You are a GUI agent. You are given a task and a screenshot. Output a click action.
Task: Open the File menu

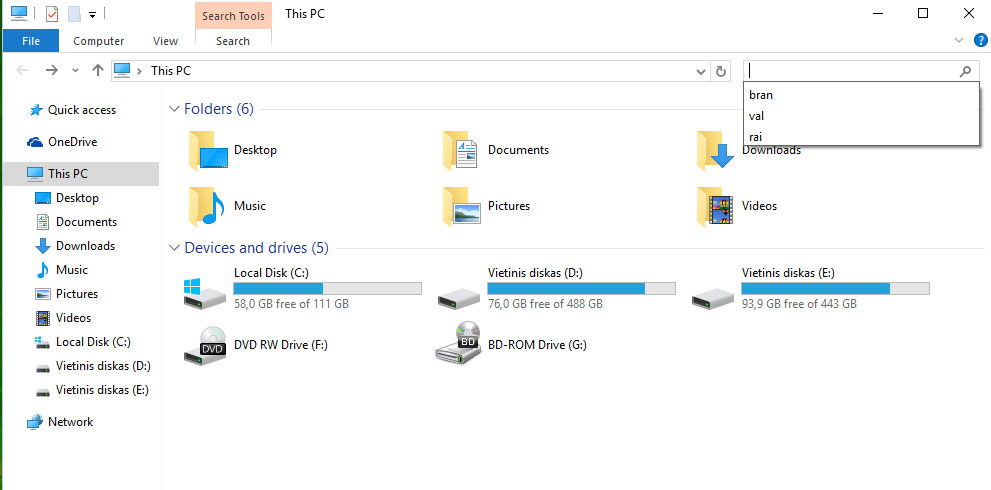[x=30, y=41]
